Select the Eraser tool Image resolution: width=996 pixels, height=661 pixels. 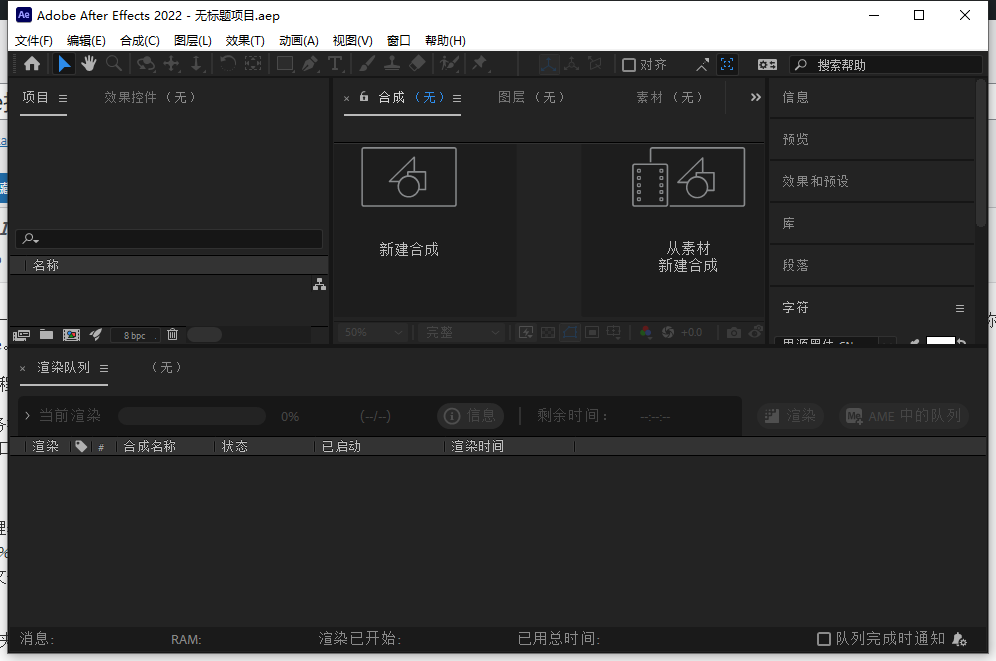tap(417, 63)
